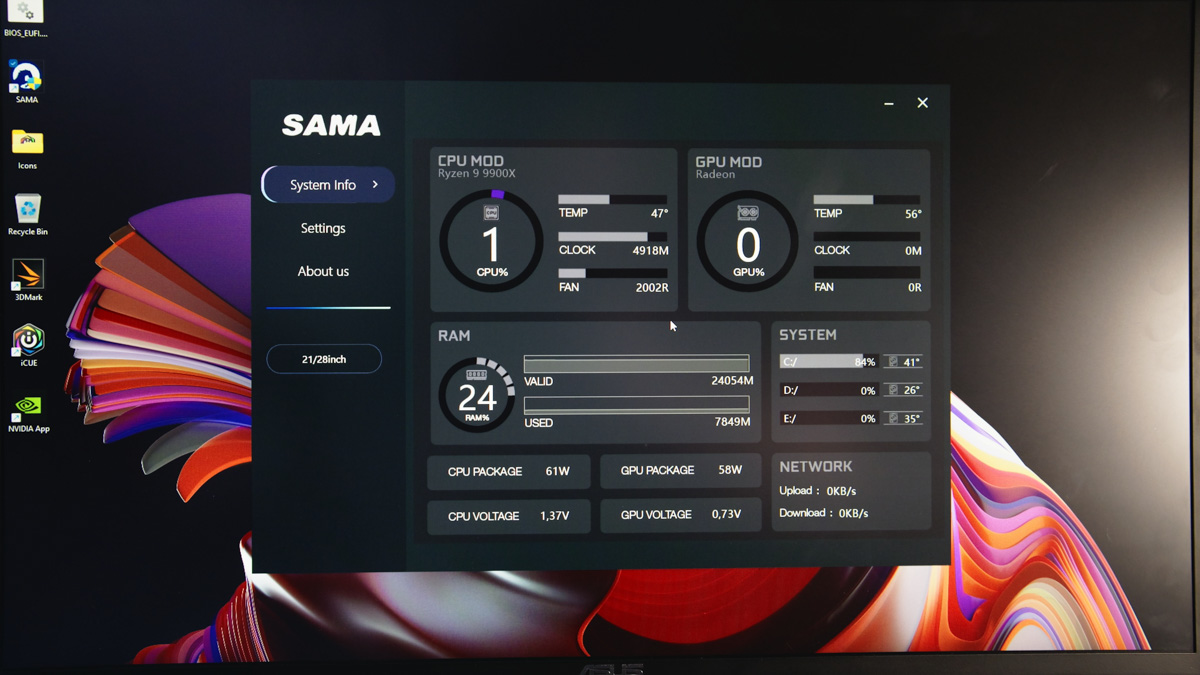Click the RAM module icon in gauge
Screen dimensions: 1200x675
pos(477,375)
